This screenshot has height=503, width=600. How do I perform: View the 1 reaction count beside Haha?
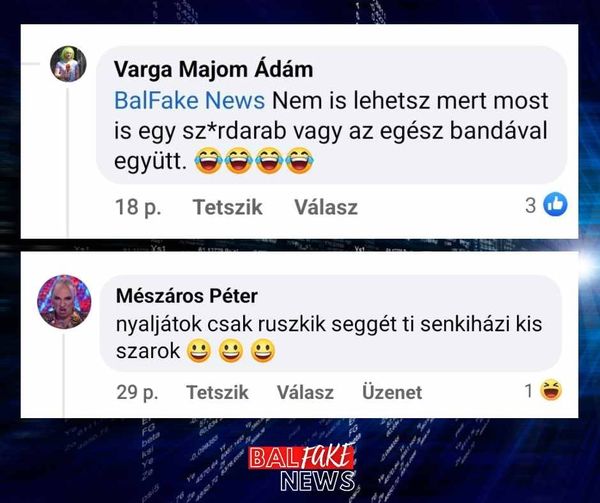tap(529, 391)
